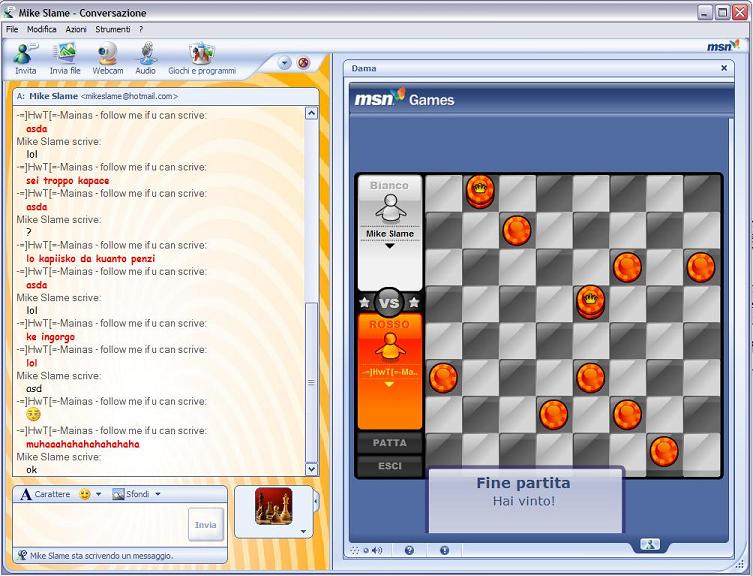
Task: Click the typing status bar message
Action: (x=101, y=556)
